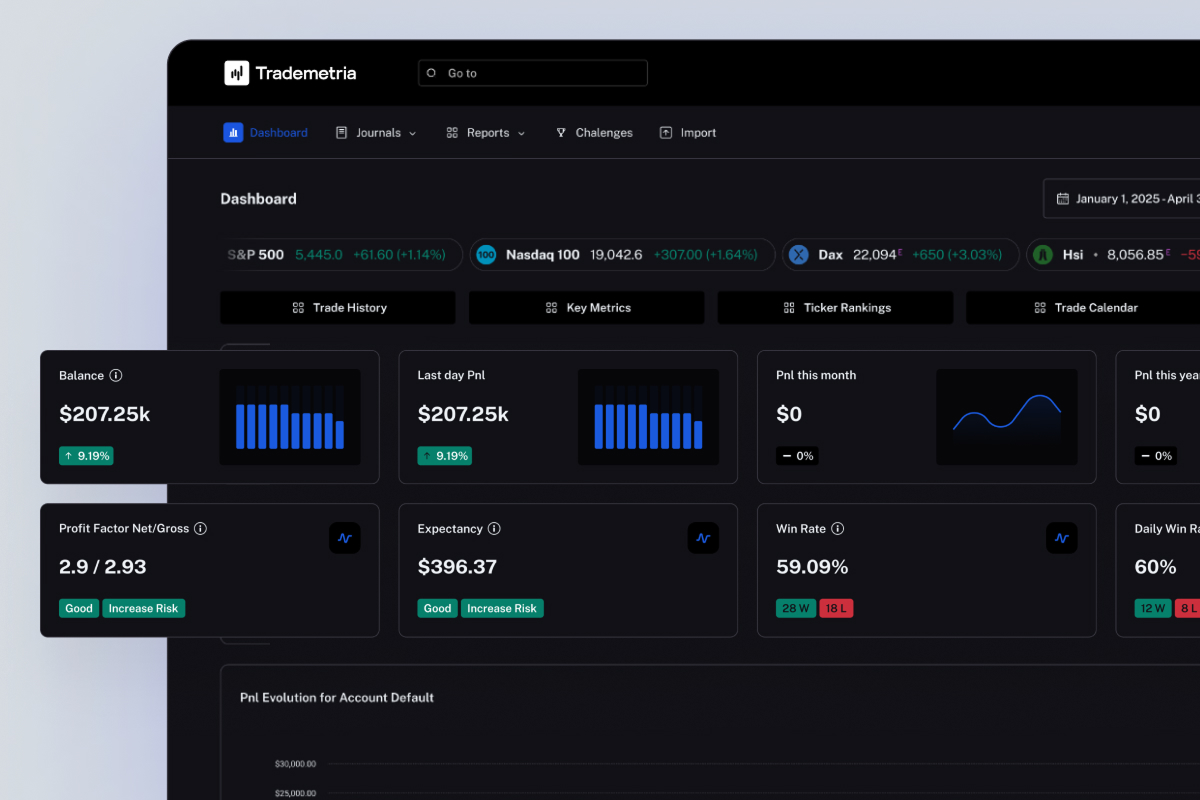The width and height of the screenshot is (1200, 800).
Task: Click the Balance bar chart thumbnail
Action: click(x=290, y=417)
